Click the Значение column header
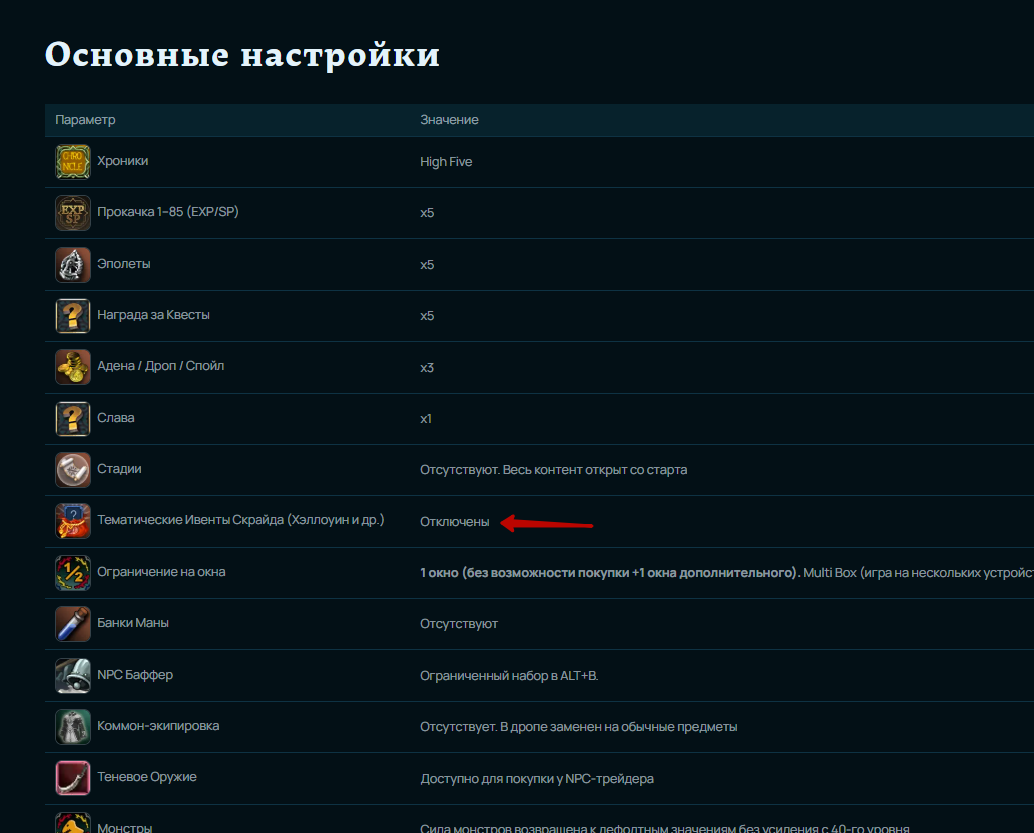This screenshot has height=833, width=1034. point(449,120)
